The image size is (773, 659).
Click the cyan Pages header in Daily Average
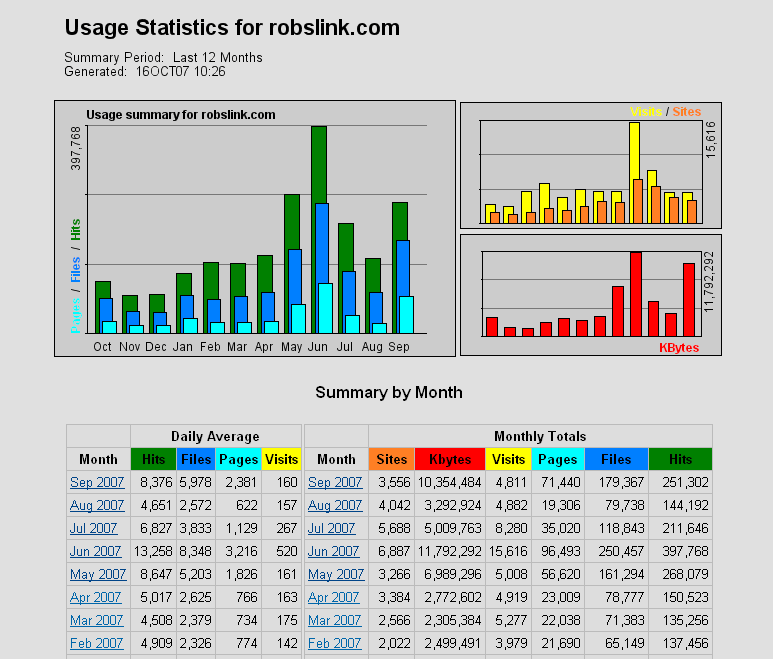239,459
